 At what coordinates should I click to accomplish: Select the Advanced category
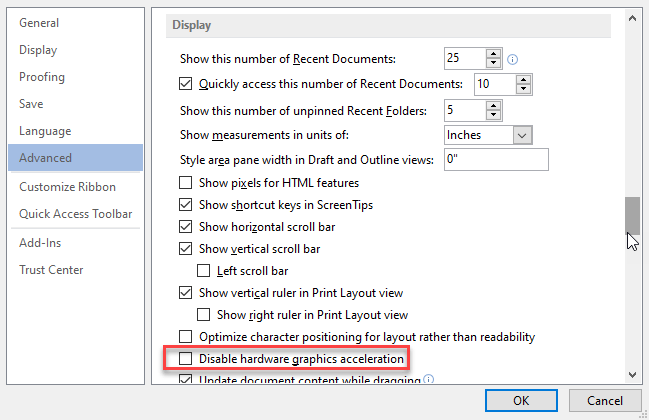point(75,158)
